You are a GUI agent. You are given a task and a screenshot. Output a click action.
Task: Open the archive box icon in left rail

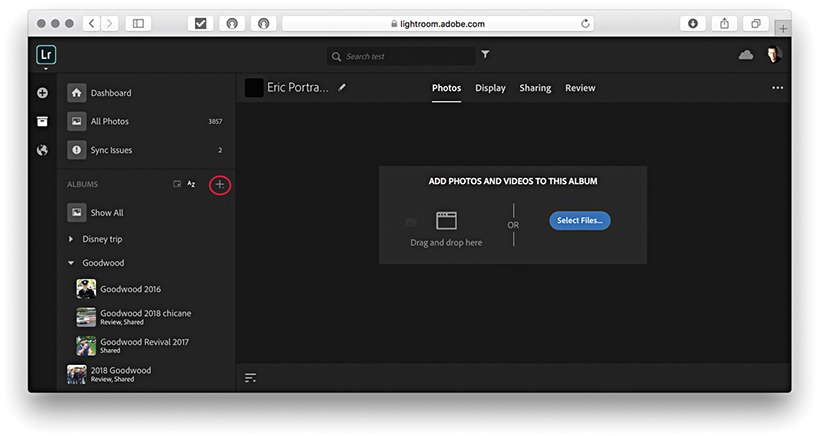(42, 122)
